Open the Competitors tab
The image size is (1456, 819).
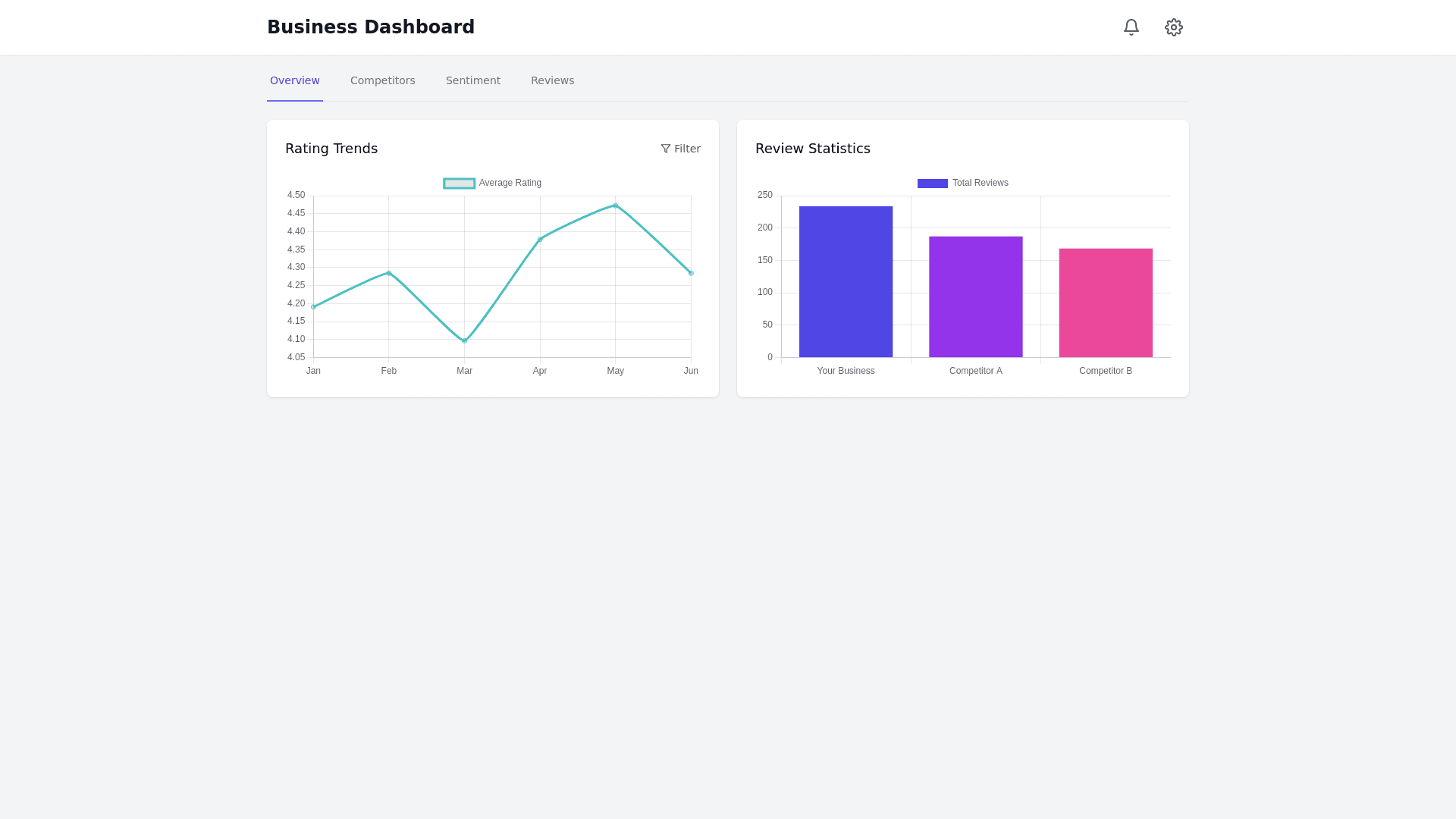click(382, 80)
